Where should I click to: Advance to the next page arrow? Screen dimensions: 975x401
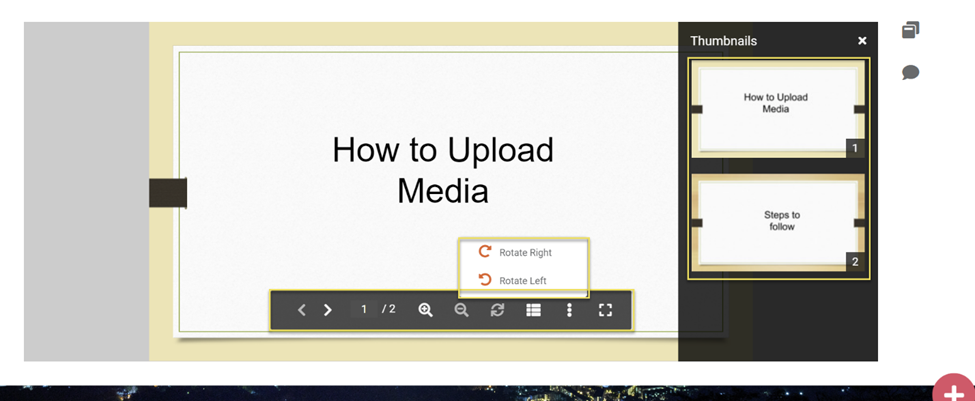click(328, 310)
